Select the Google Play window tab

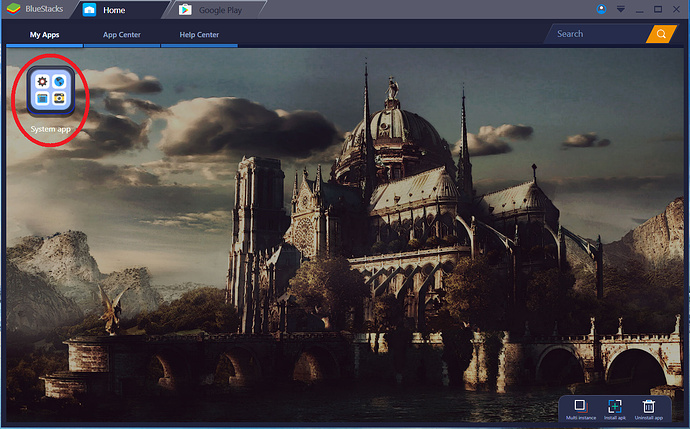(x=214, y=10)
